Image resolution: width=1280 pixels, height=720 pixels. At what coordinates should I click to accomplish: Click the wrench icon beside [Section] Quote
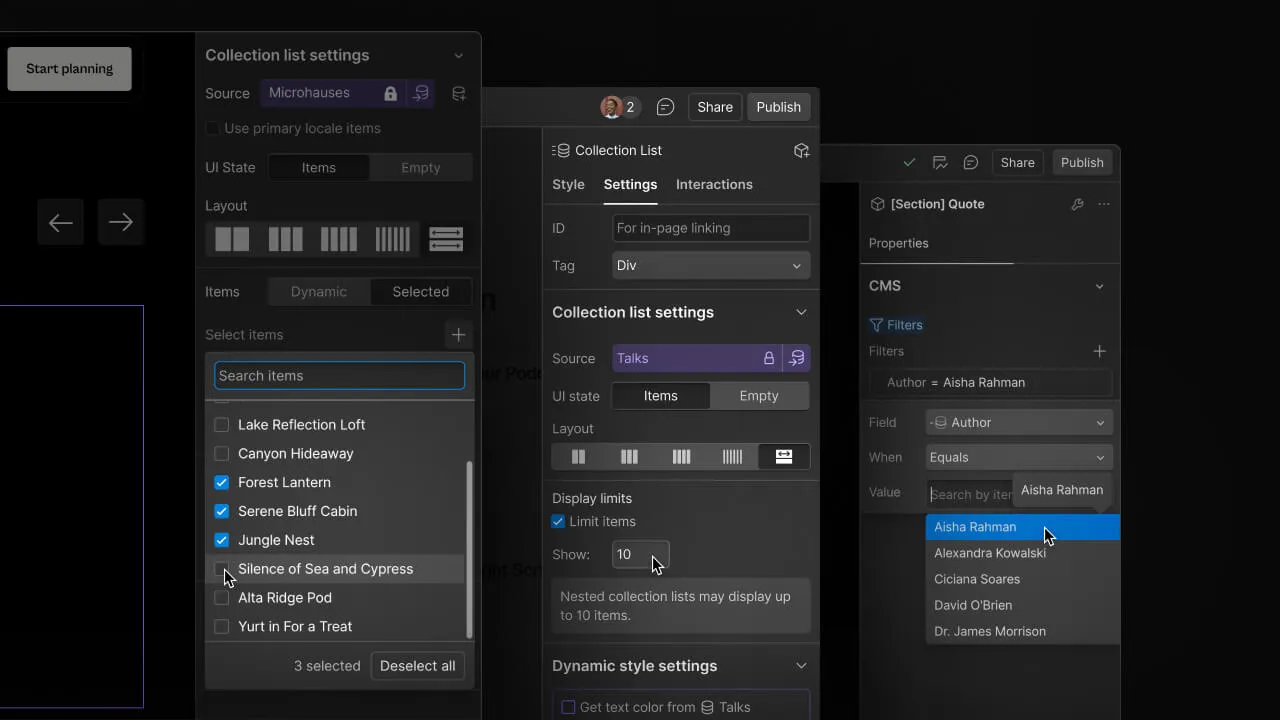[1077, 204]
